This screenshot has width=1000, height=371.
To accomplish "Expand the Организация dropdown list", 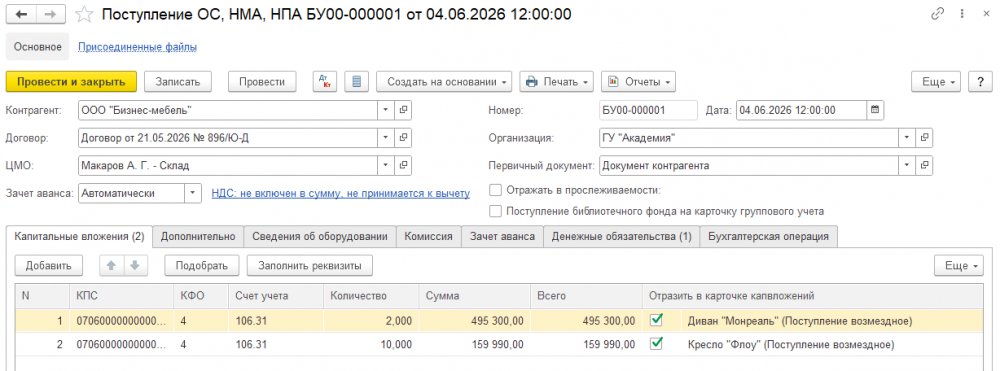I will coord(907,138).
